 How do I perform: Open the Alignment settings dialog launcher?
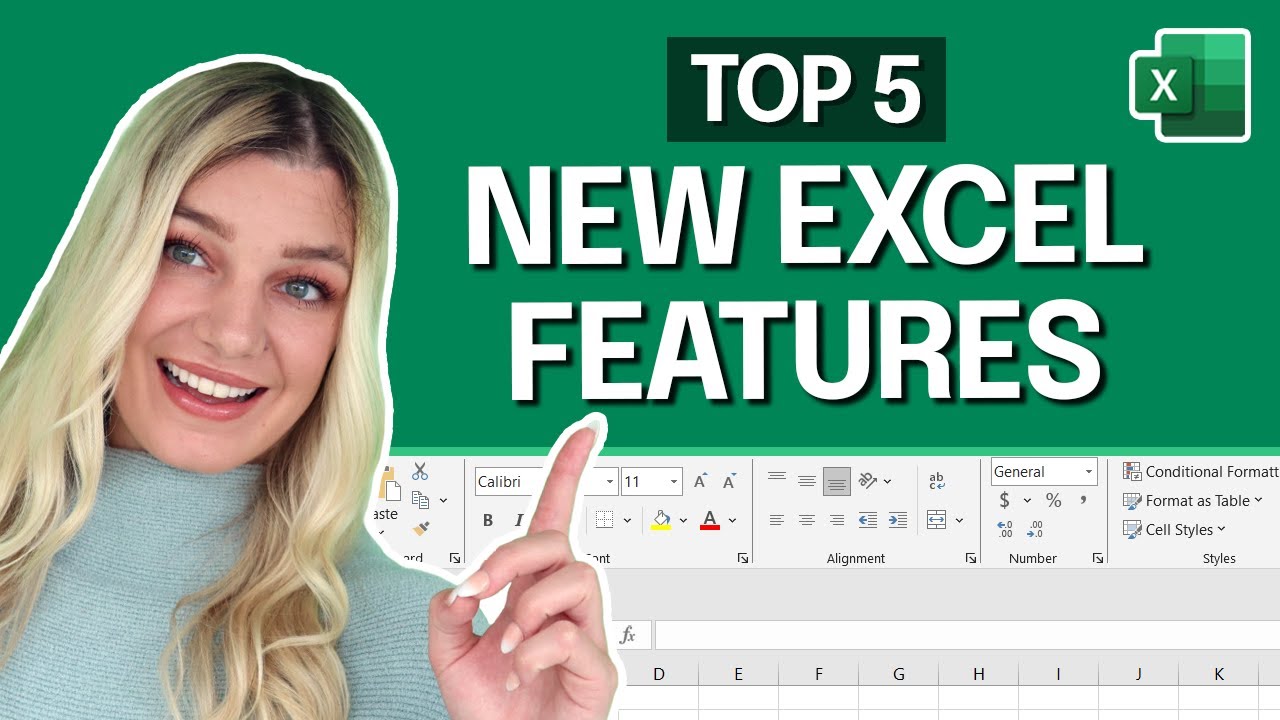click(x=971, y=558)
